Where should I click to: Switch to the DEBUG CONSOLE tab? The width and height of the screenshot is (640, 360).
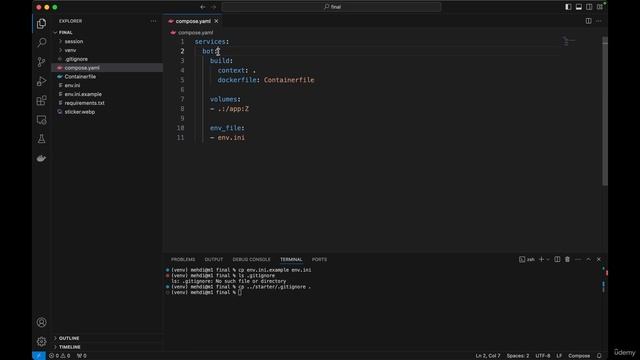click(x=251, y=260)
